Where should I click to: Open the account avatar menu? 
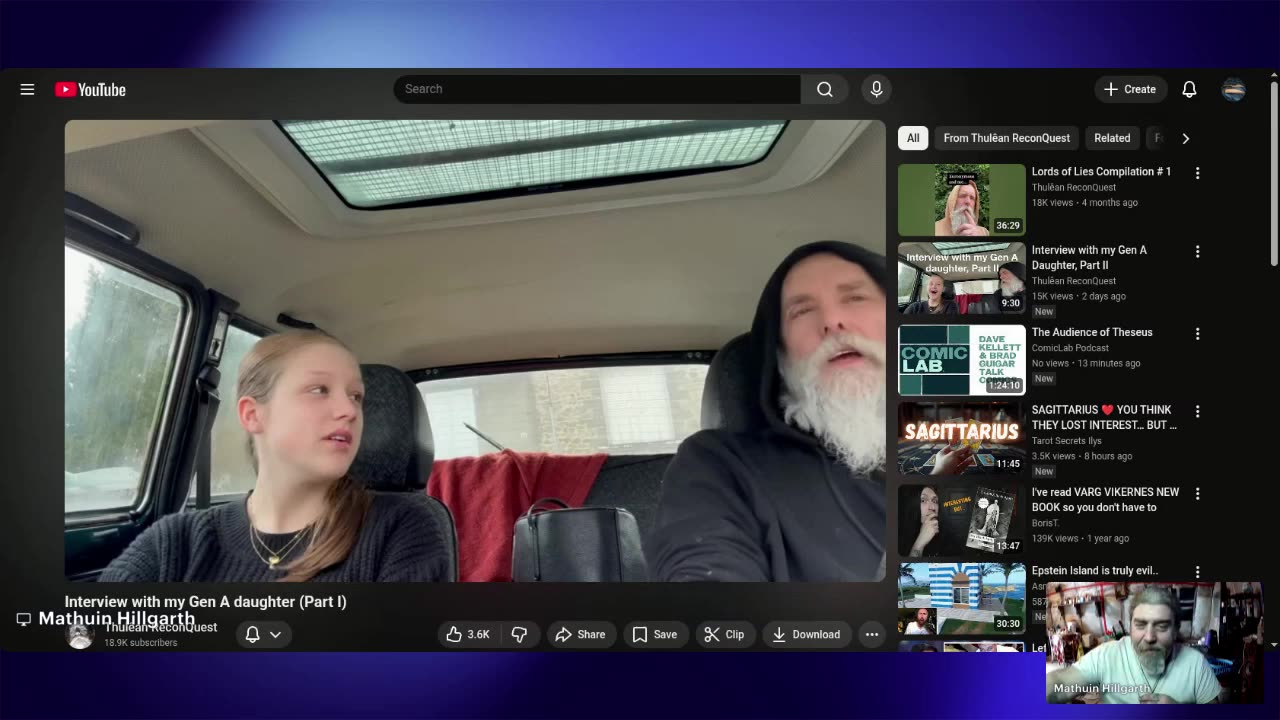tap(1233, 89)
